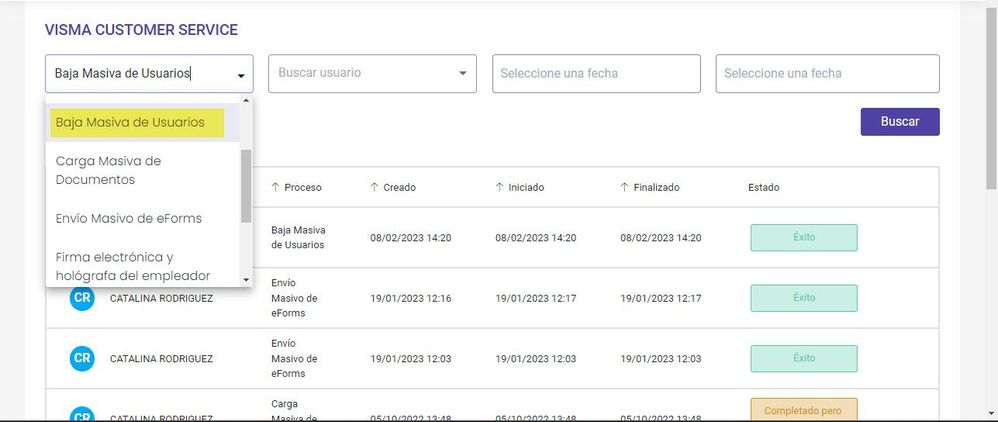
Task: Click the Buscar button
Action: [x=899, y=122]
